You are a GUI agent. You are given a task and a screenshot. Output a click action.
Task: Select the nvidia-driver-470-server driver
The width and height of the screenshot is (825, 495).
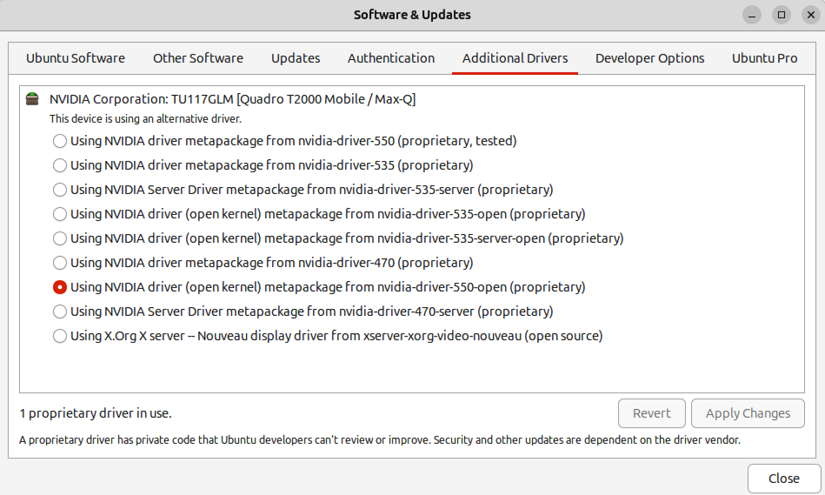pyautogui.click(x=60, y=311)
